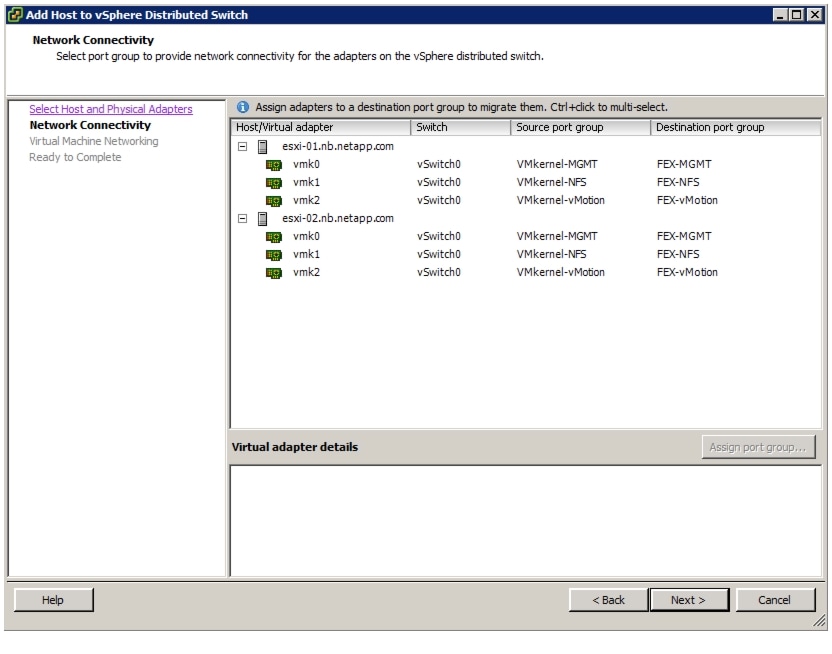832x654 pixels.
Task: Click the esxi-01 host server icon
Action: point(262,146)
